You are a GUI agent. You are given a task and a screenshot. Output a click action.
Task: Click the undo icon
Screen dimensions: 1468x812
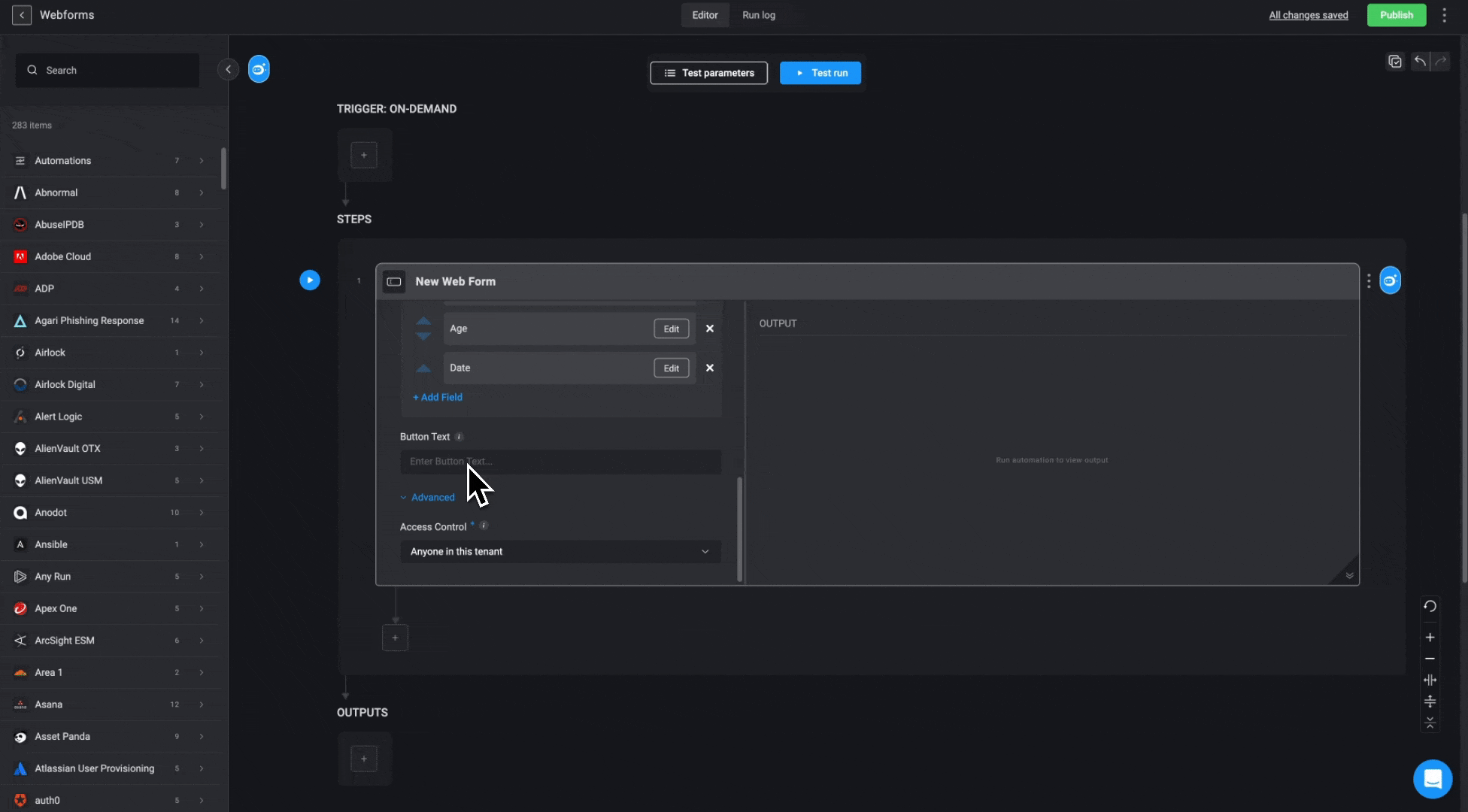1420,62
